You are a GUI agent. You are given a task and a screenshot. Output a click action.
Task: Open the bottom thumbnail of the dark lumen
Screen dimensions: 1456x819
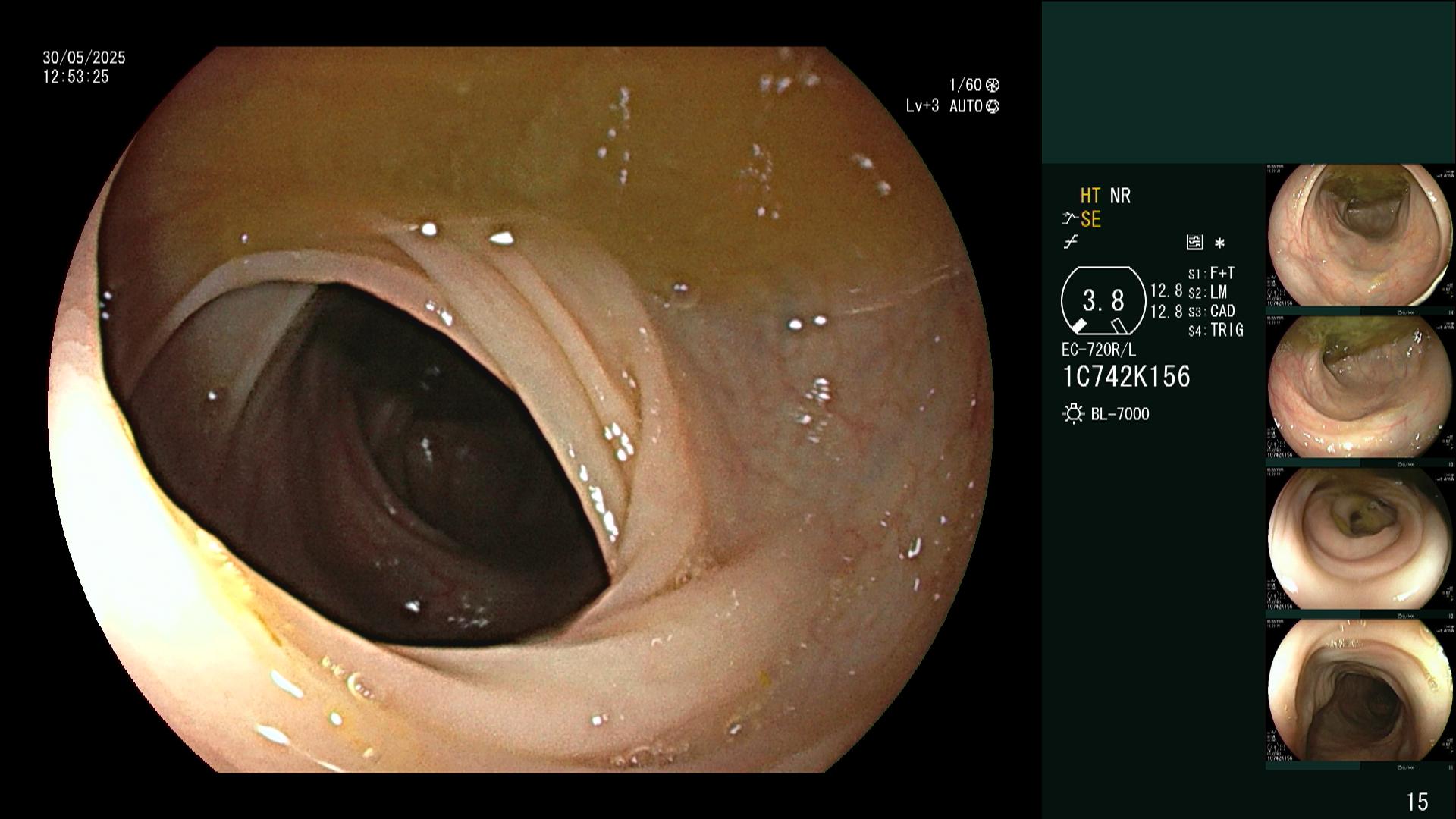(x=1360, y=691)
